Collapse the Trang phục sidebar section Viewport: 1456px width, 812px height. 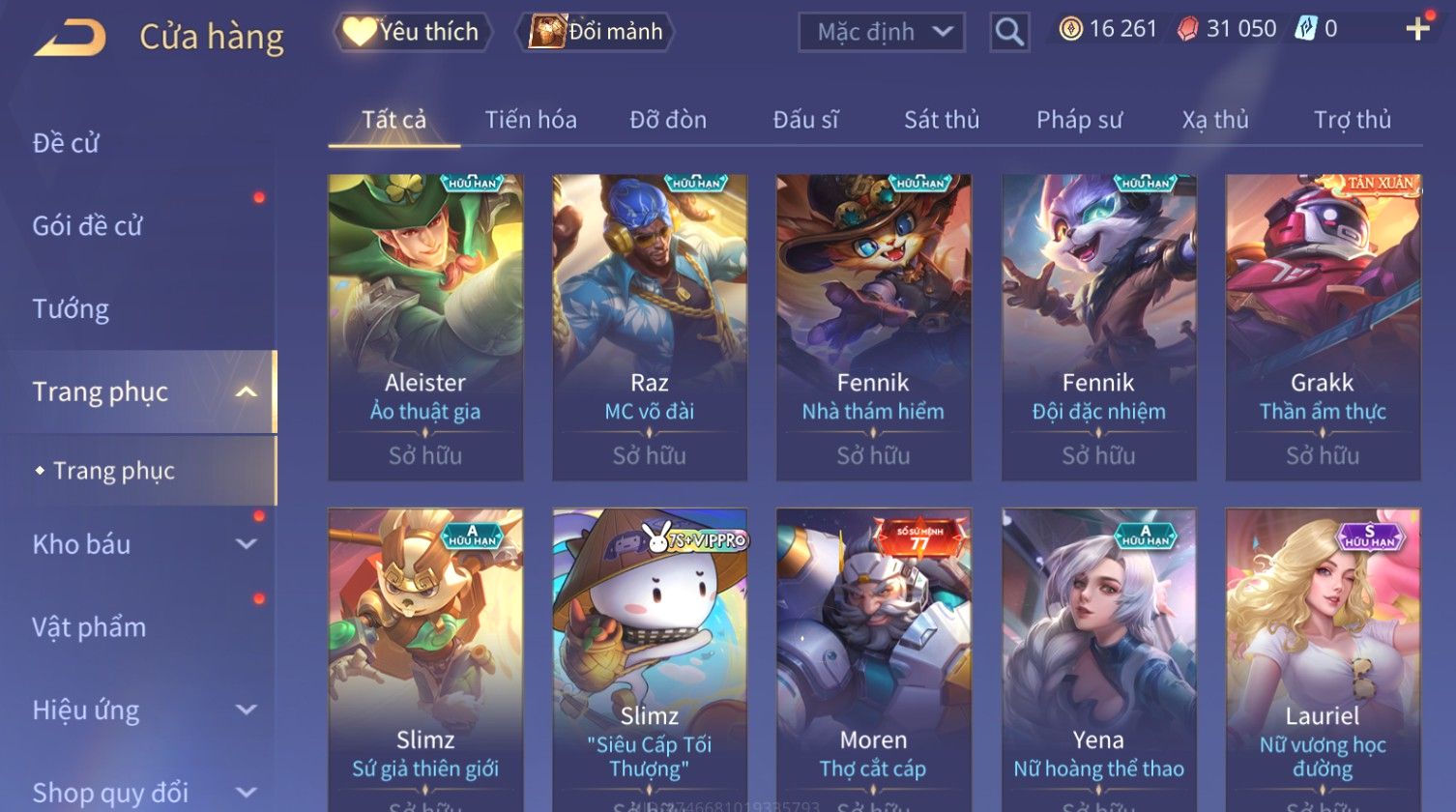click(x=247, y=391)
